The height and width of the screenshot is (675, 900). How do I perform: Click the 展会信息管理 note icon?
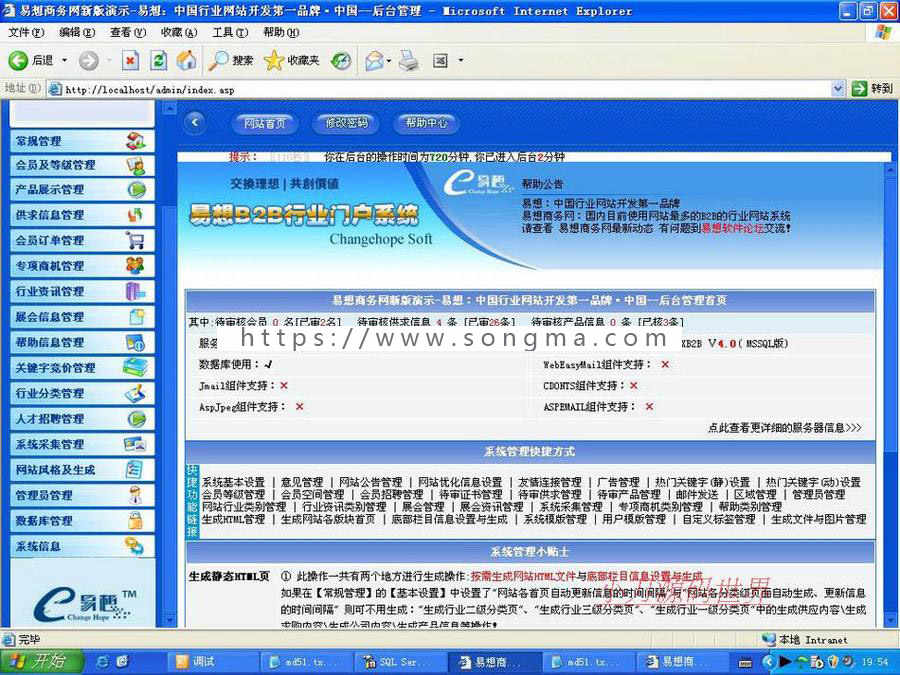[x=137, y=316]
